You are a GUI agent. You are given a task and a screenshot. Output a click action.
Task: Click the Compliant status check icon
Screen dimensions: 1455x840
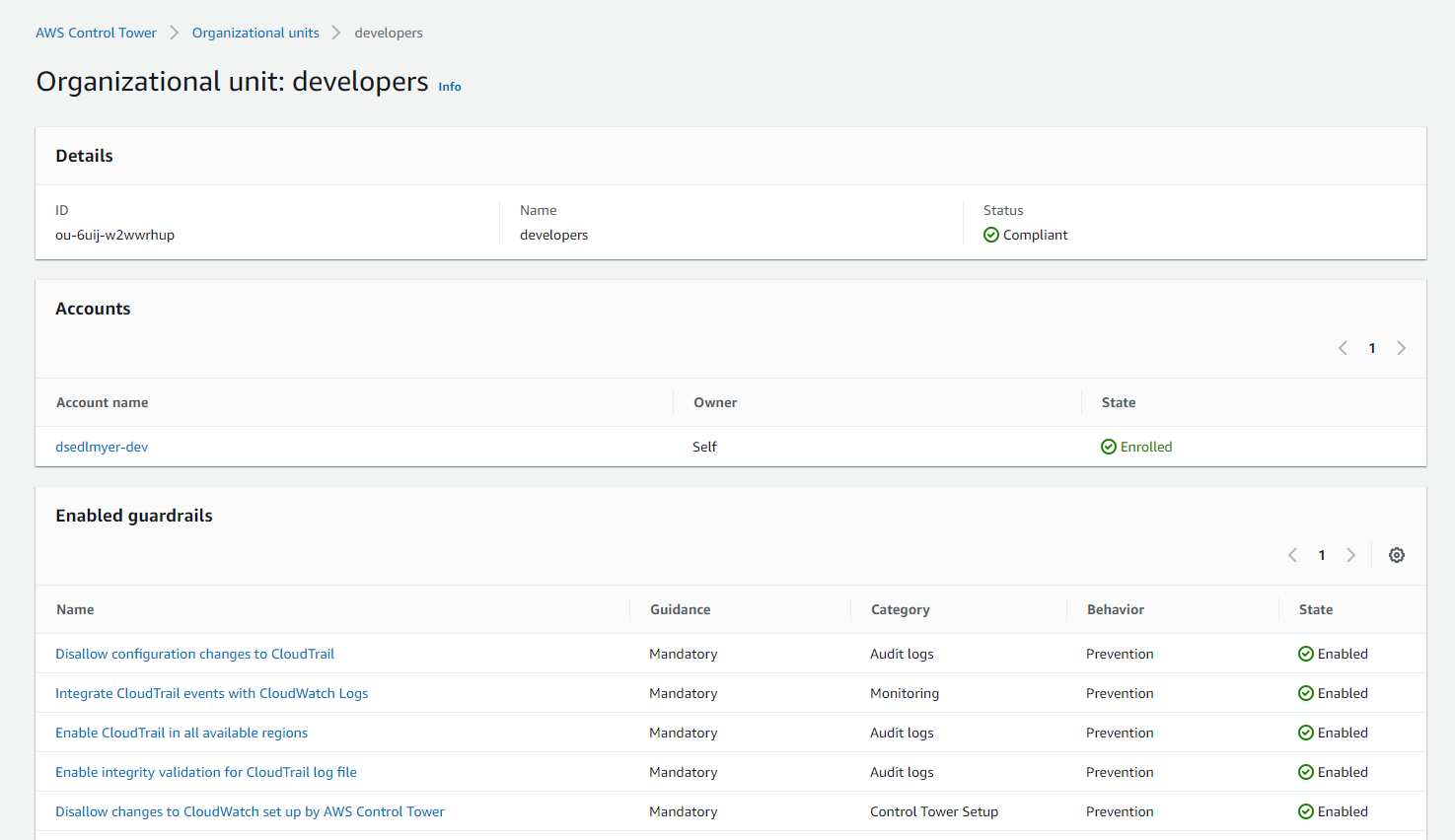[x=991, y=235]
